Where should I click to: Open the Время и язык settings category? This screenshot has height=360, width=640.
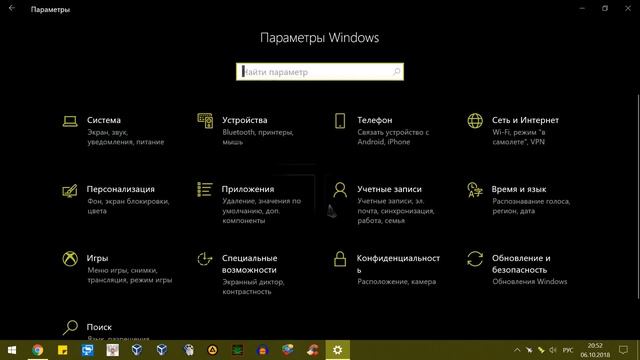tap(518, 200)
